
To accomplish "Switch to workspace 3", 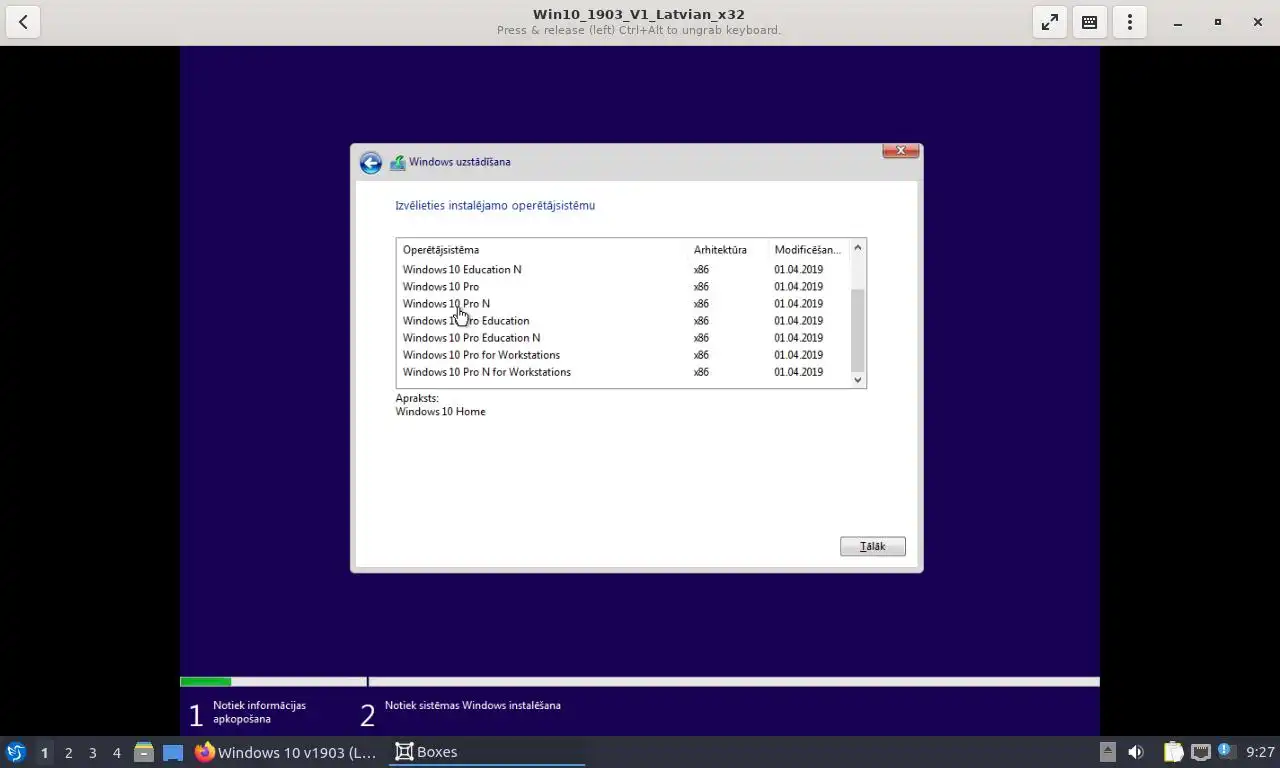I will pos(92,752).
